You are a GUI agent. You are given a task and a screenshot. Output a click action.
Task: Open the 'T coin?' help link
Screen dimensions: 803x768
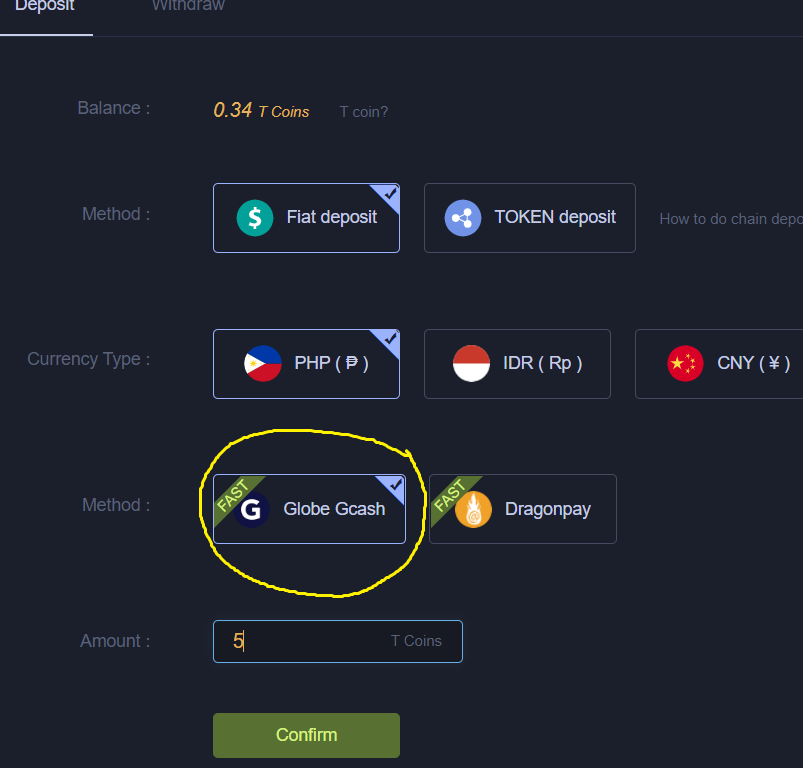coord(364,112)
